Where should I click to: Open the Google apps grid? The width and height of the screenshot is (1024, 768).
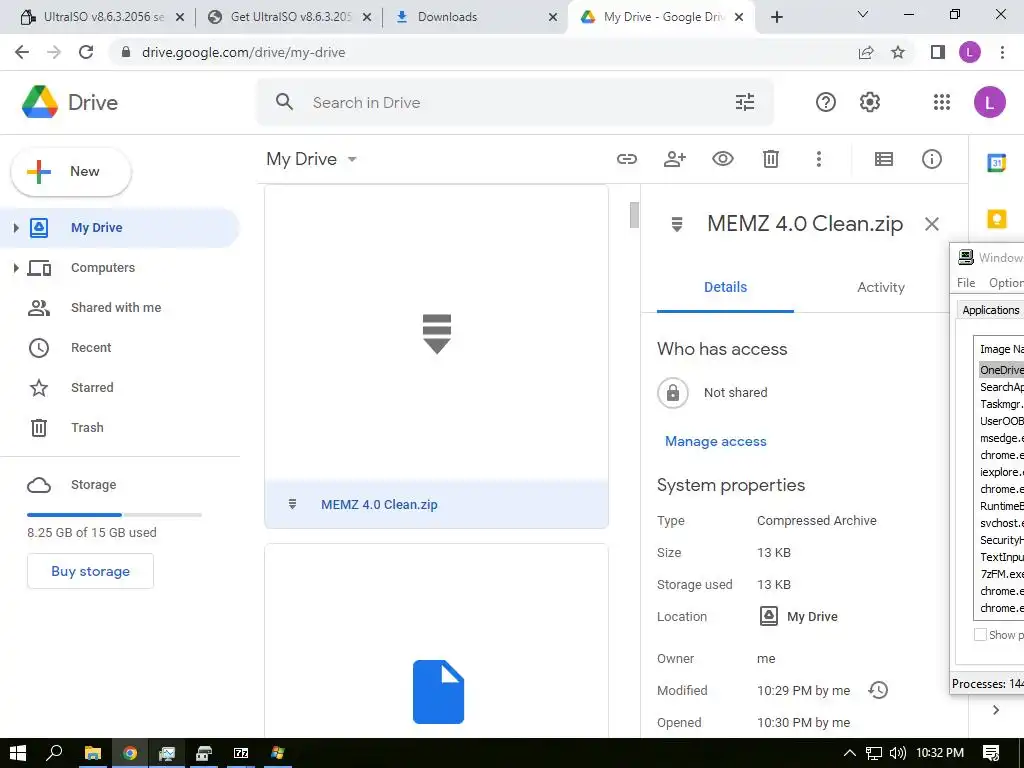(x=942, y=102)
